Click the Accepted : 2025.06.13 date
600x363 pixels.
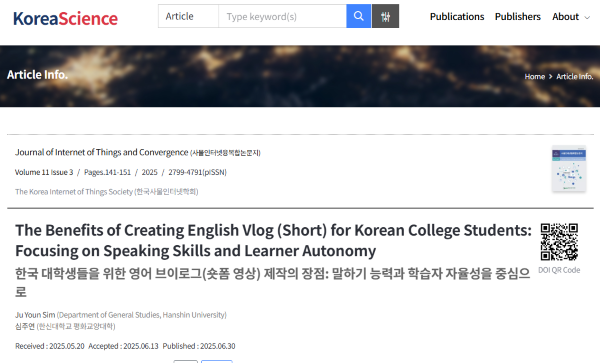coord(123,346)
